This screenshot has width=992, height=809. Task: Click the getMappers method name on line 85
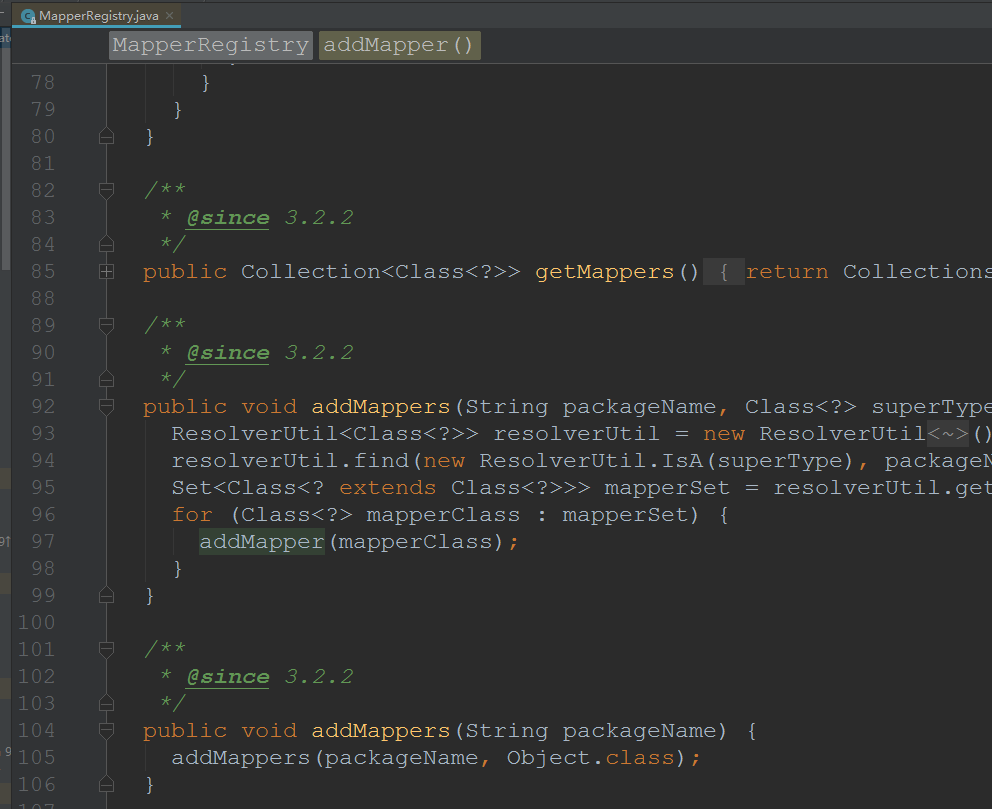(605, 272)
